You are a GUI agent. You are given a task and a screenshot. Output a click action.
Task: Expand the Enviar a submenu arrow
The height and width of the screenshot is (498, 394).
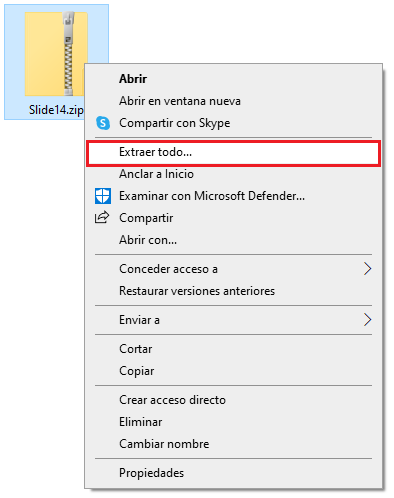pos(367,320)
